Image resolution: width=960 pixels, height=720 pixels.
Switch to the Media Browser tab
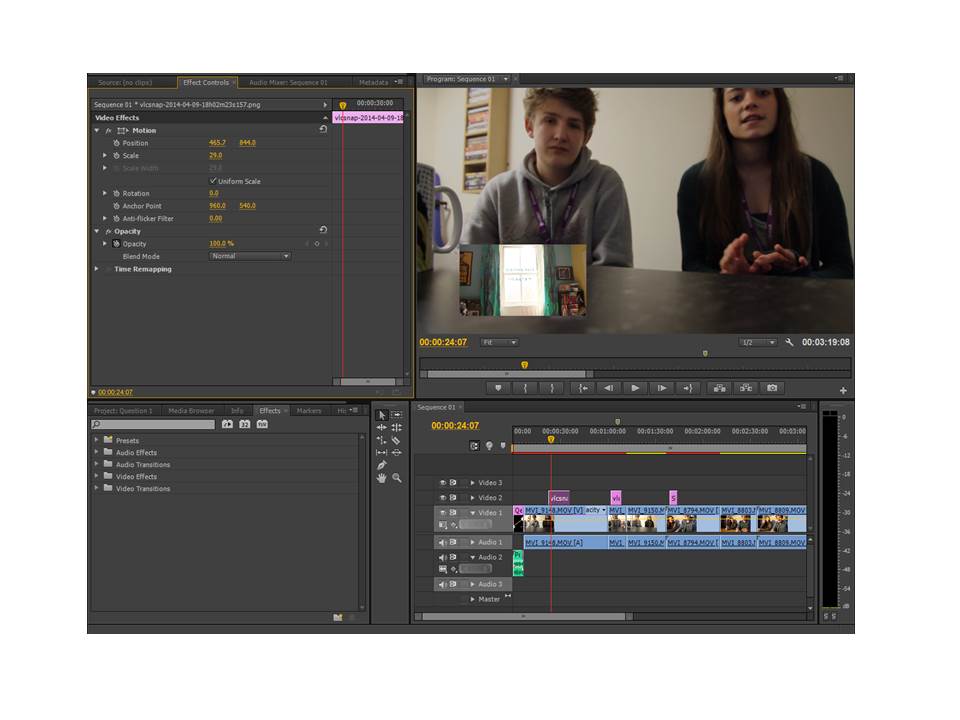(x=191, y=411)
